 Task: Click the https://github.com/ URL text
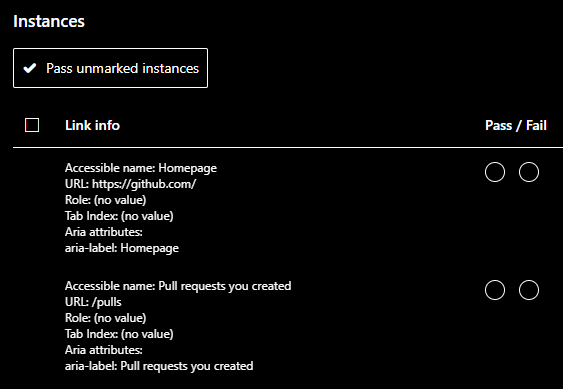(x=144, y=184)
